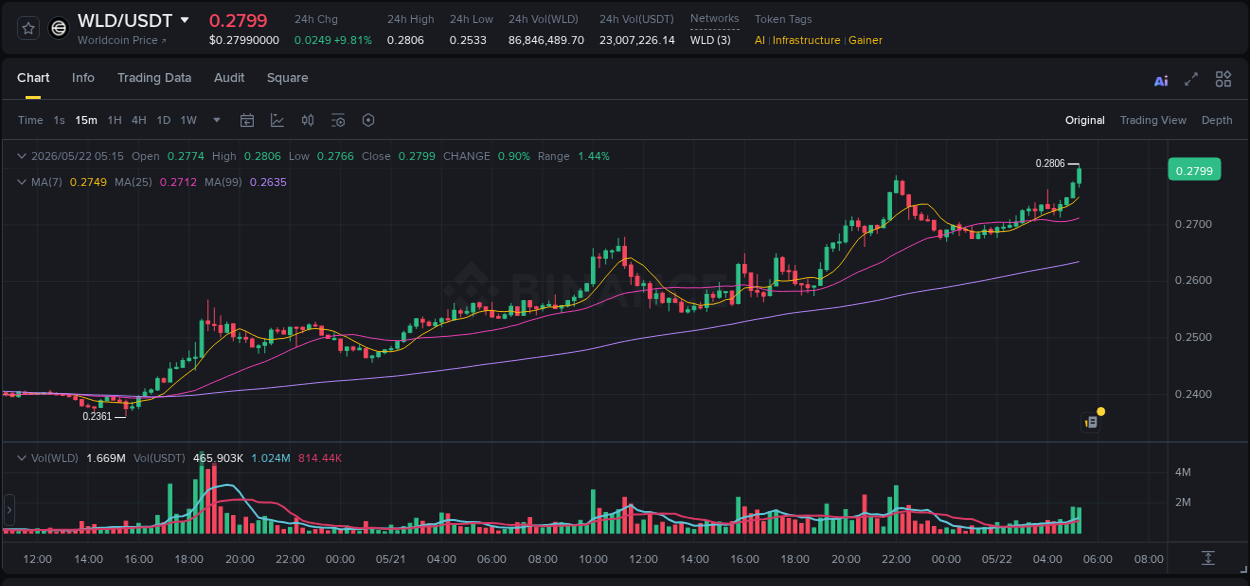The image size is (1250, 586).
Task: Select the Time line-chart interval
Action: point(30,120)
